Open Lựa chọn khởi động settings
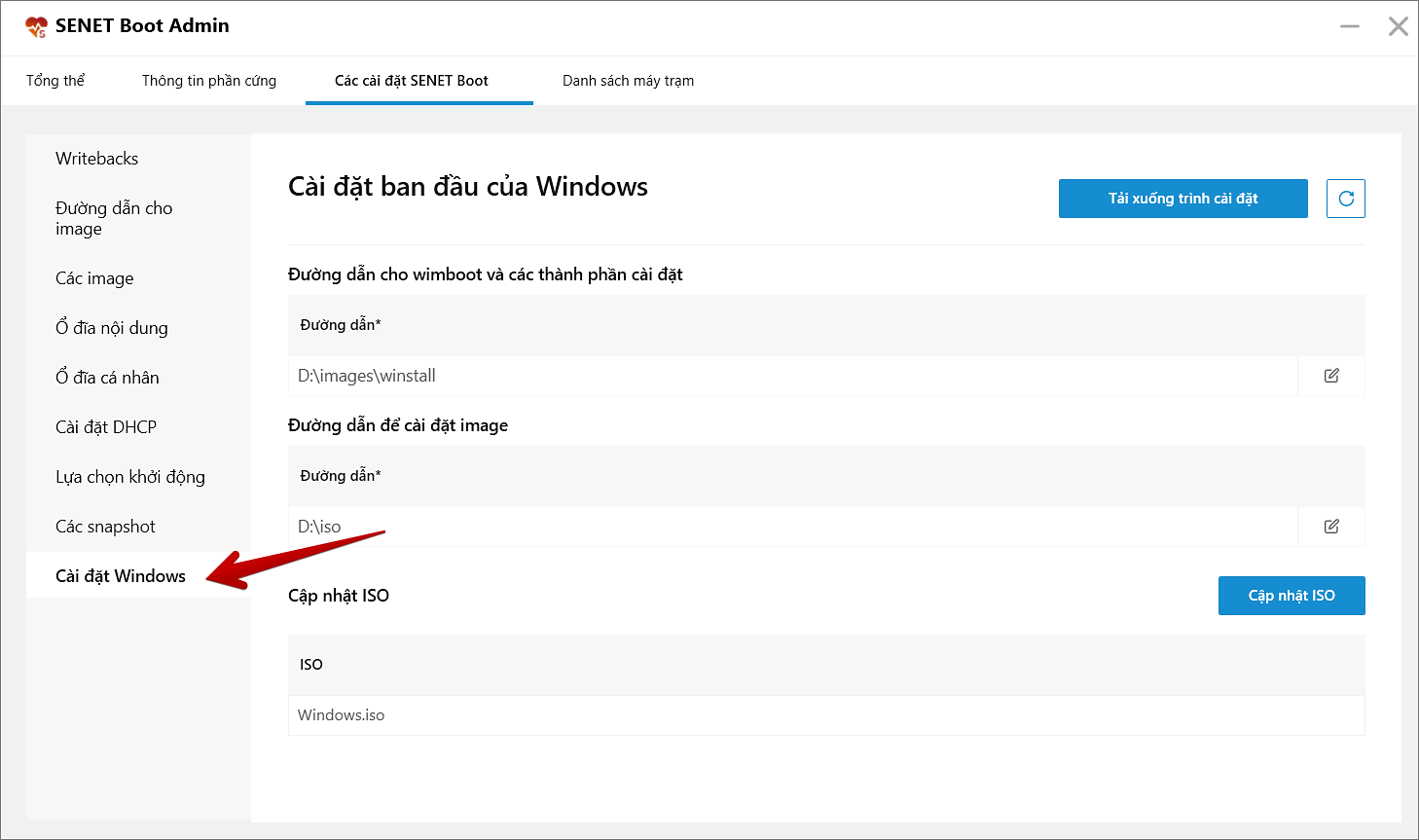Viewport: 1419px width, 840px height. click(x=129, y=476)
